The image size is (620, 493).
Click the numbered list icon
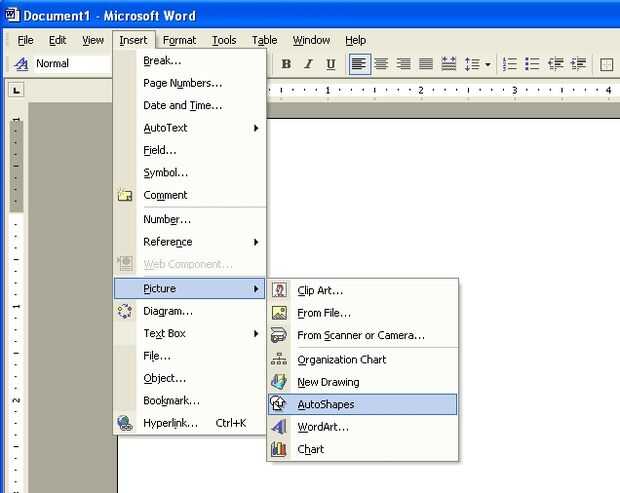(x=509, y=64)
